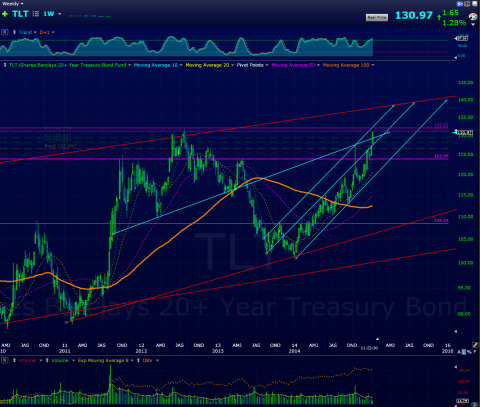This screenshot has width=480, height=407.
Task: Select the 1W timeframe label
Action: point(49,14)
